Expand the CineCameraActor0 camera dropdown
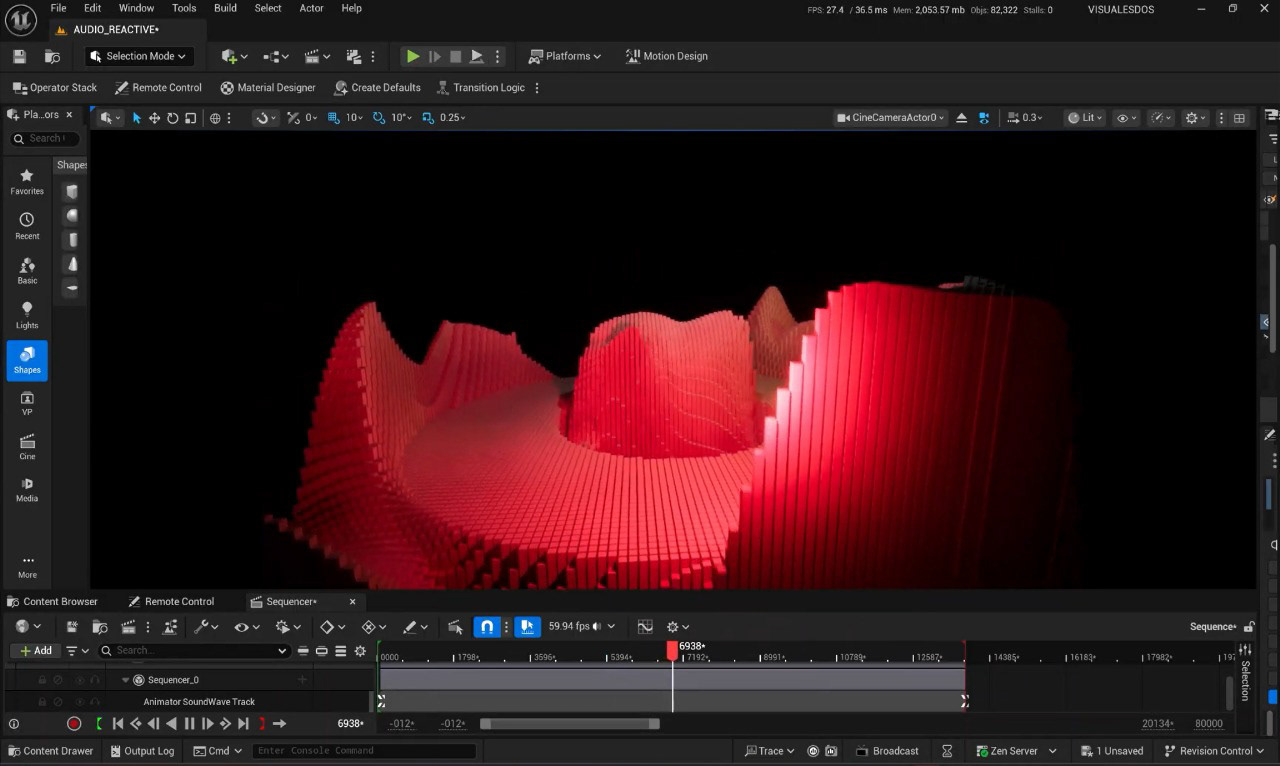Viewport: 1280px width, 766px height. (891, 118)
